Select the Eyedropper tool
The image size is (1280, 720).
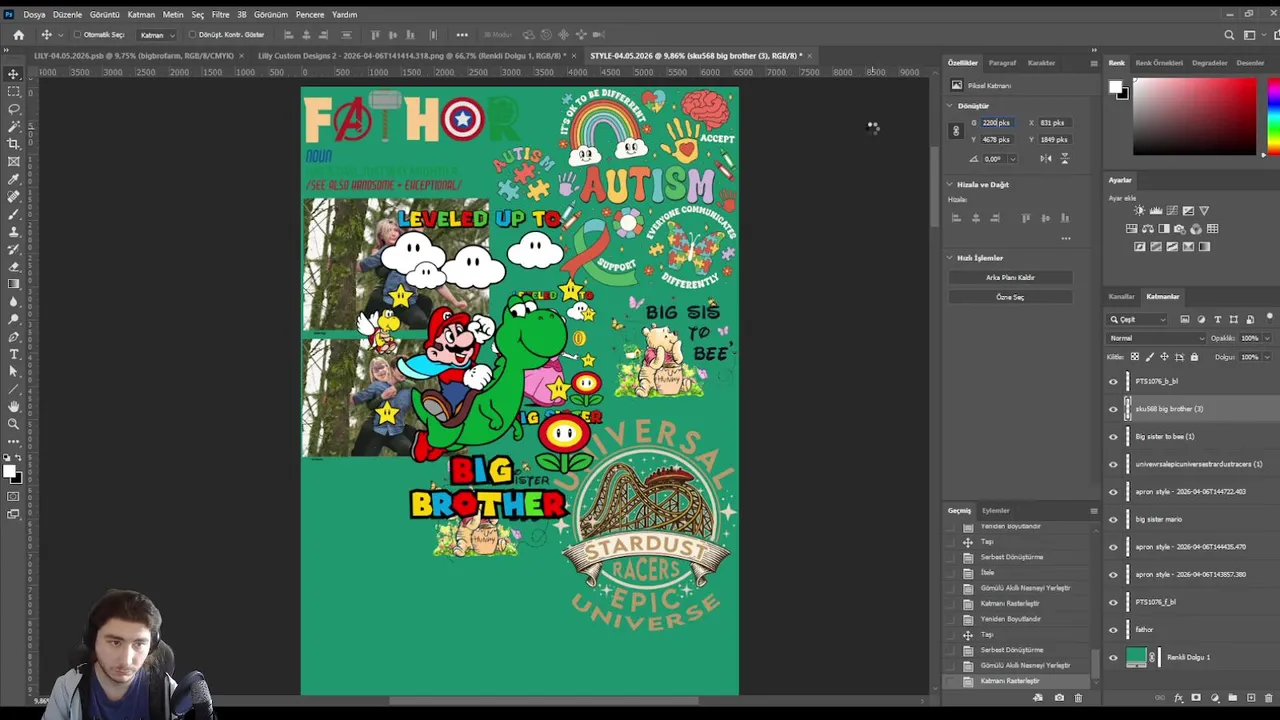[14, 179]
